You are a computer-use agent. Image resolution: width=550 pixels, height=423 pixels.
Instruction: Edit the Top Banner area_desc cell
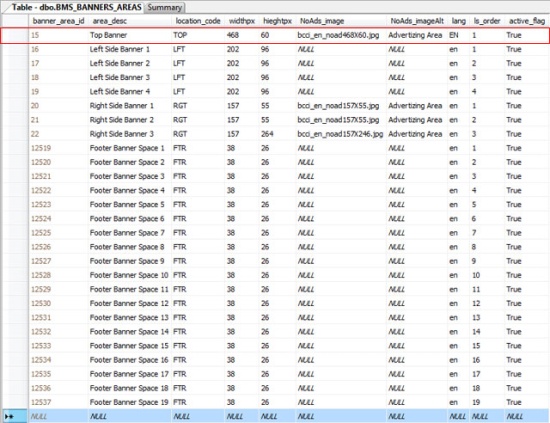pos(130,35)
